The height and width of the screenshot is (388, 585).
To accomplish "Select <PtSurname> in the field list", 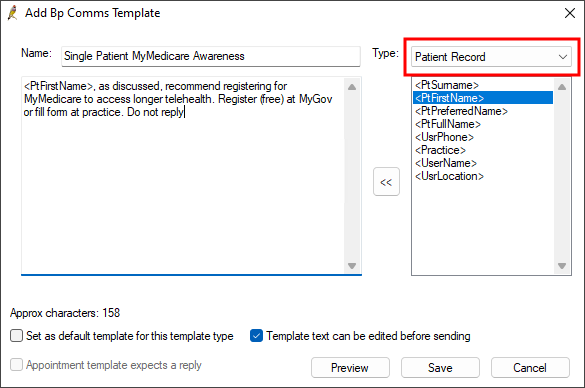I will tap(447, 85).
